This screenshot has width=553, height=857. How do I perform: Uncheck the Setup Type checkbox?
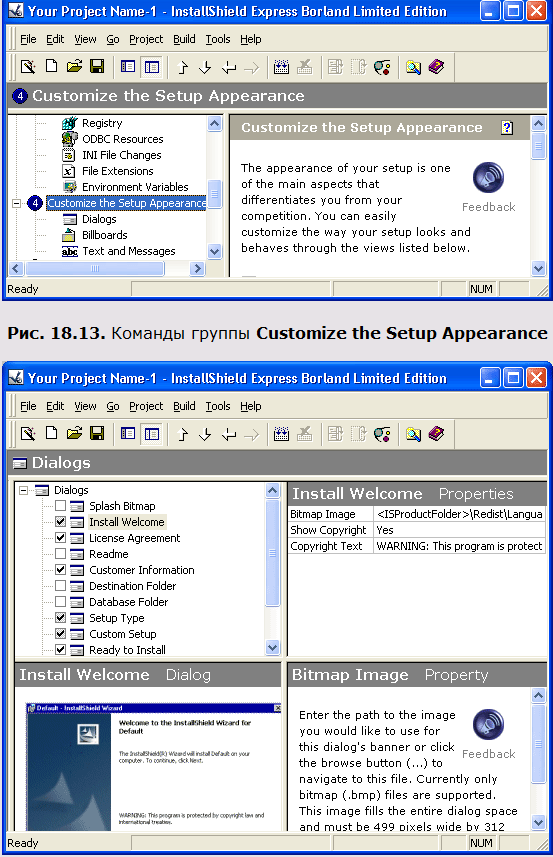click(x=61, y=618)
